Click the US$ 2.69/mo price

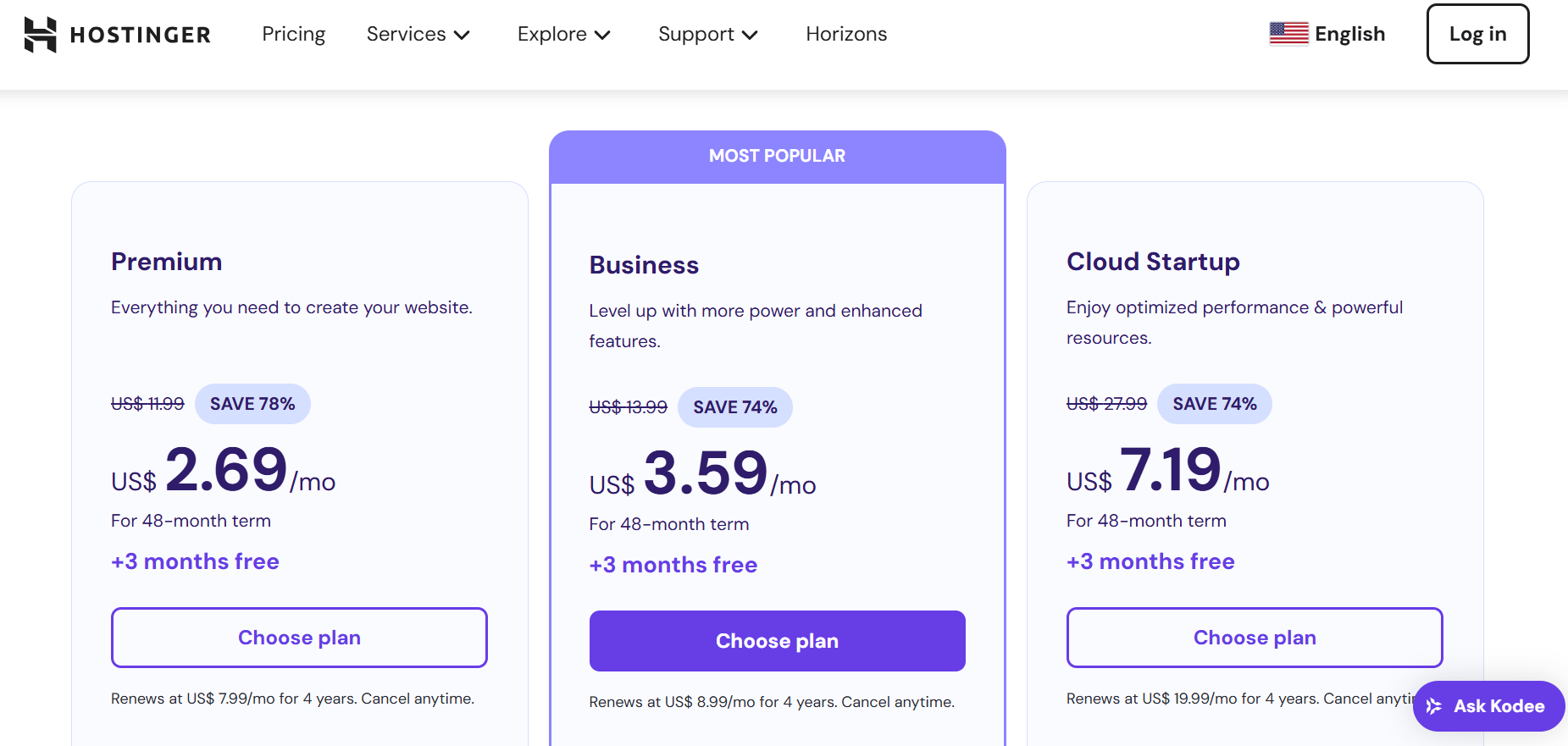[x=224, y=470]
